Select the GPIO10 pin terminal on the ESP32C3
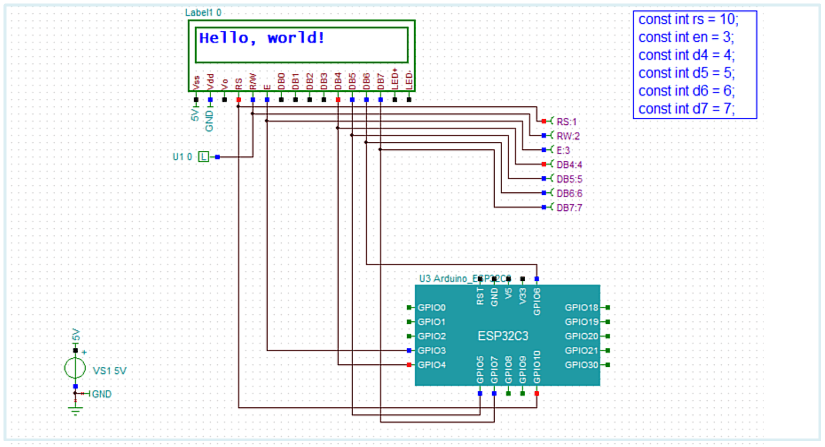 pos(537,393)
